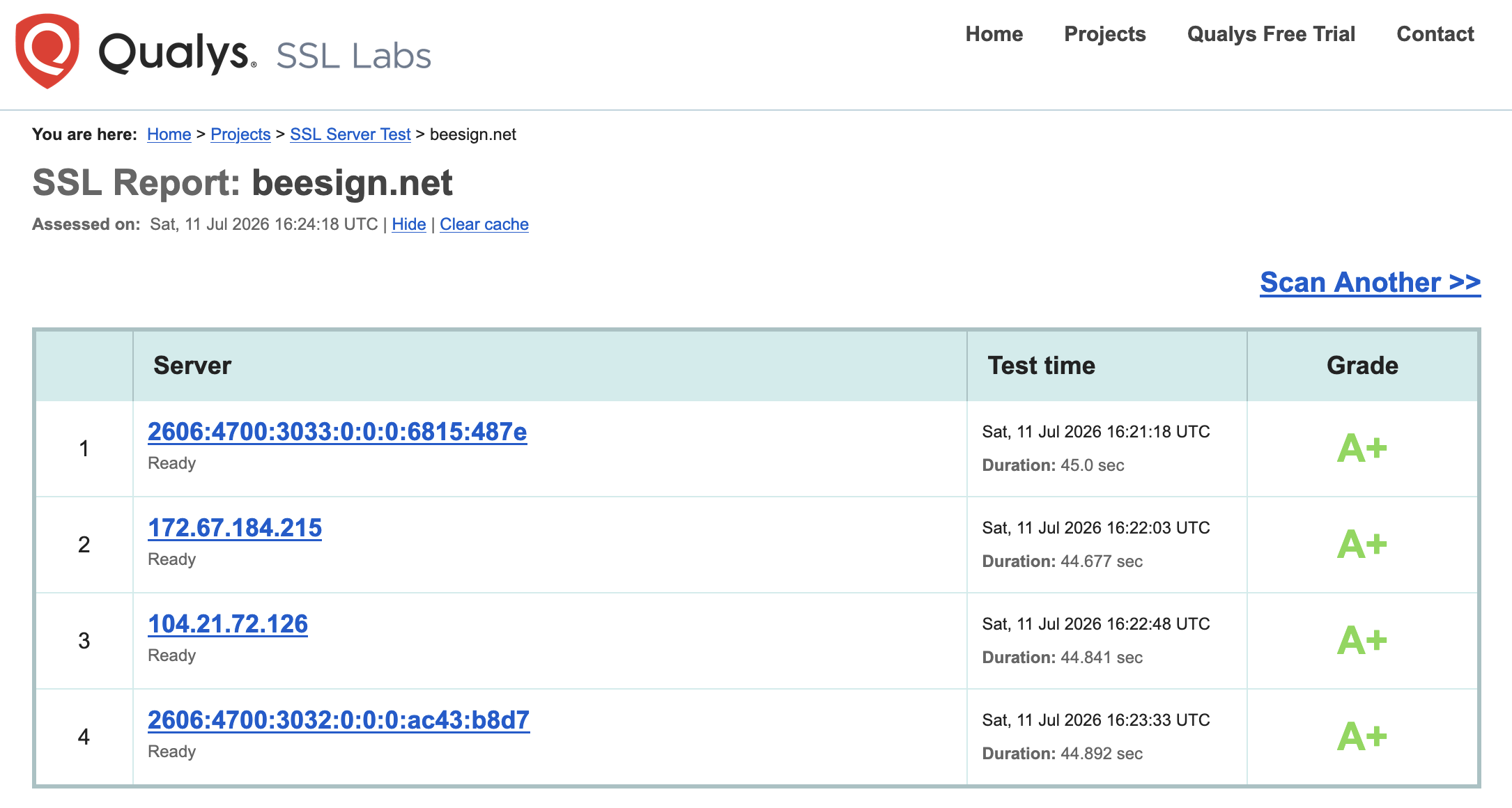
Task: Click the A+ grade for 172.67.184.215
Action: 1362,544
